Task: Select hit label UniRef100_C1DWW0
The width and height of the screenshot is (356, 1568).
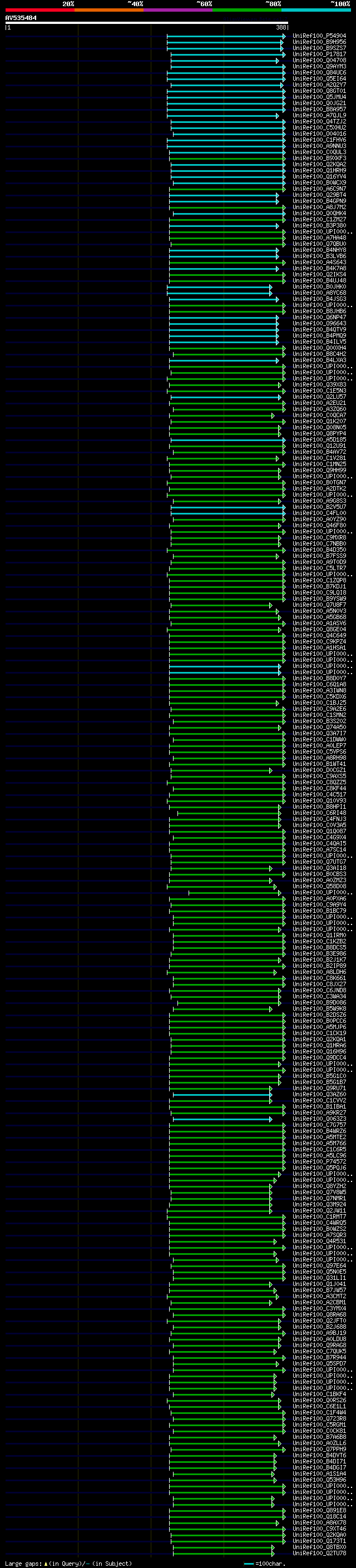Action: coord(319,740)
